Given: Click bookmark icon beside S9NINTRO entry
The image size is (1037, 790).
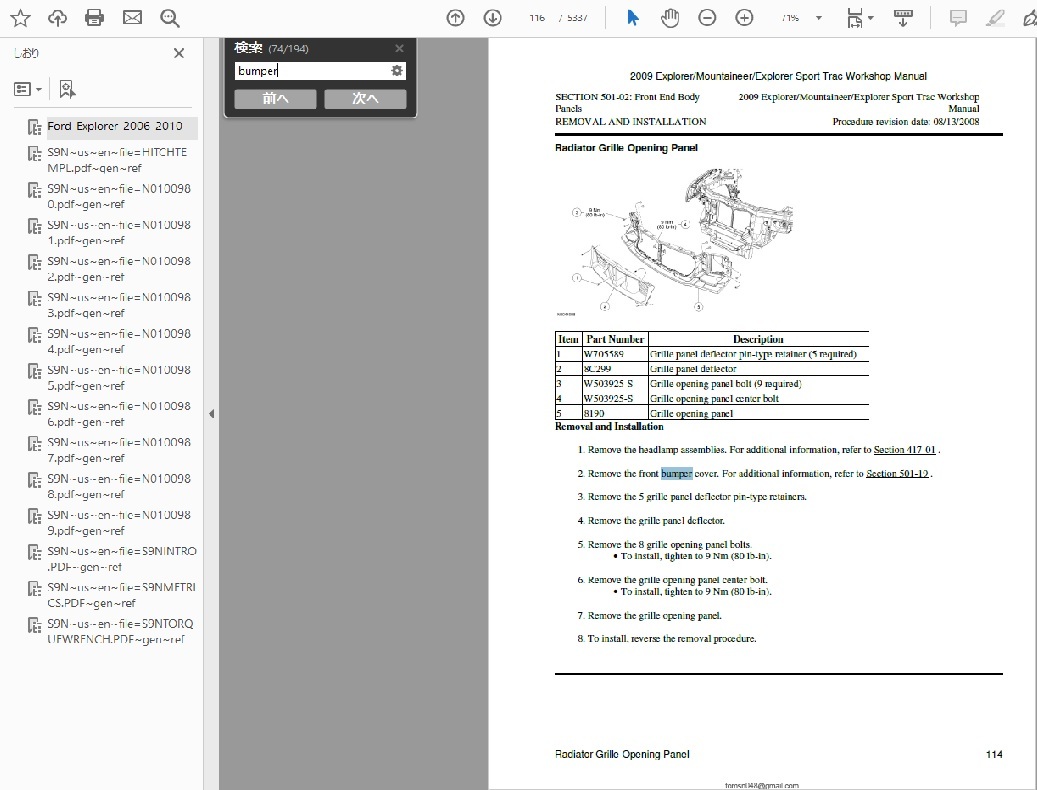Looking at the screenshot, I should coord(34,552).
